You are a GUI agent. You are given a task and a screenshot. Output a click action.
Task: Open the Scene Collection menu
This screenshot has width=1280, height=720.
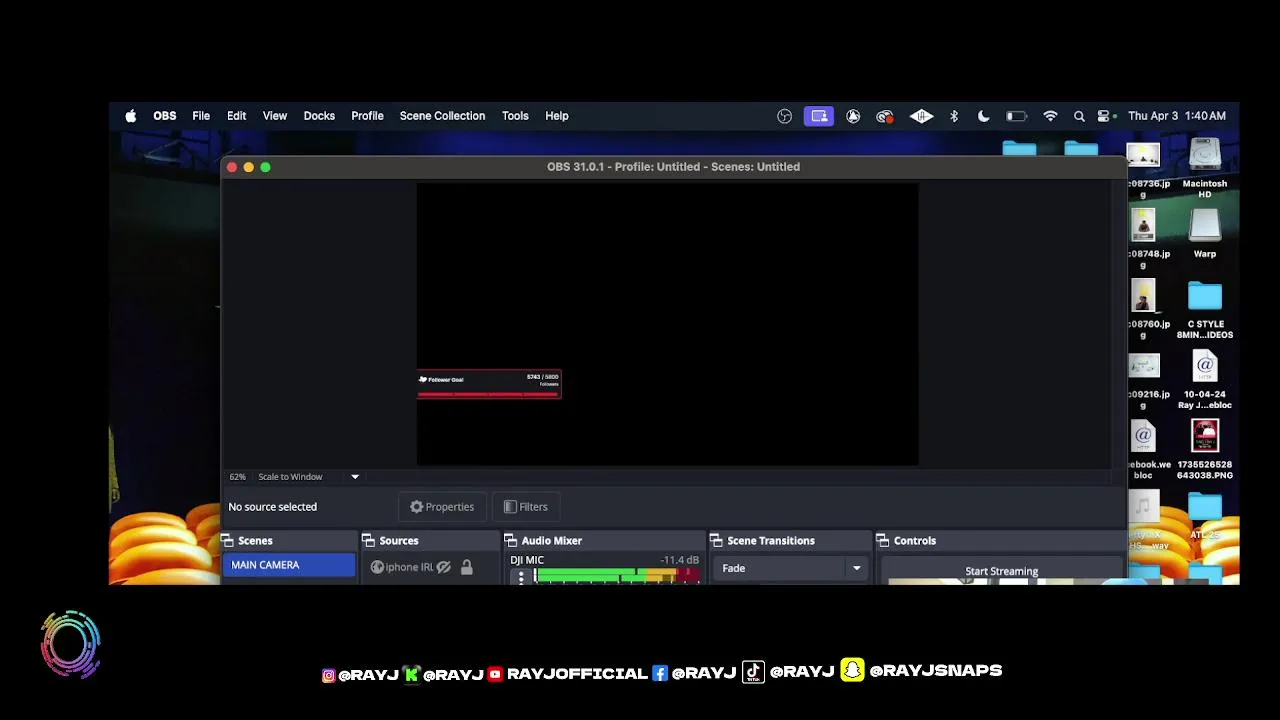click(442, 116)
